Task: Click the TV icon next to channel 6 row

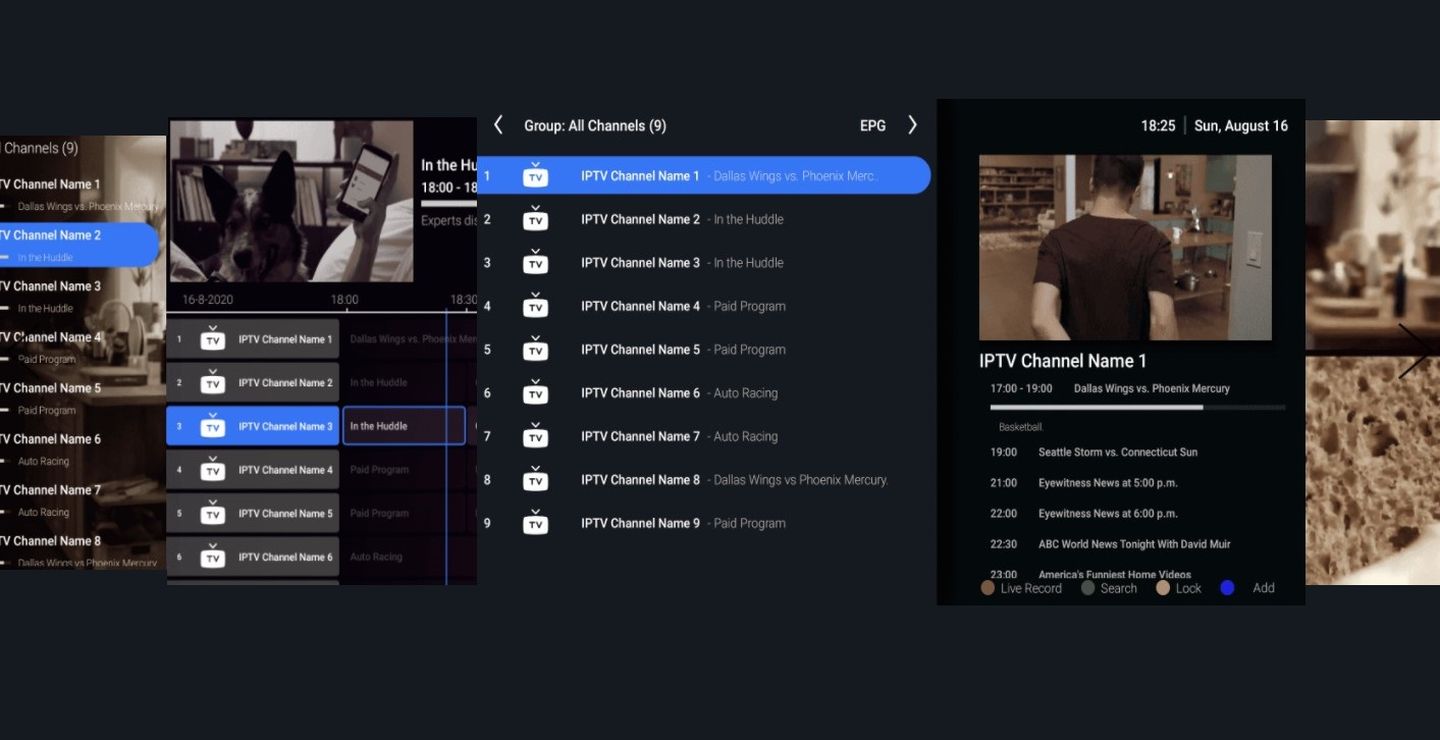Action: click(536, 392)
